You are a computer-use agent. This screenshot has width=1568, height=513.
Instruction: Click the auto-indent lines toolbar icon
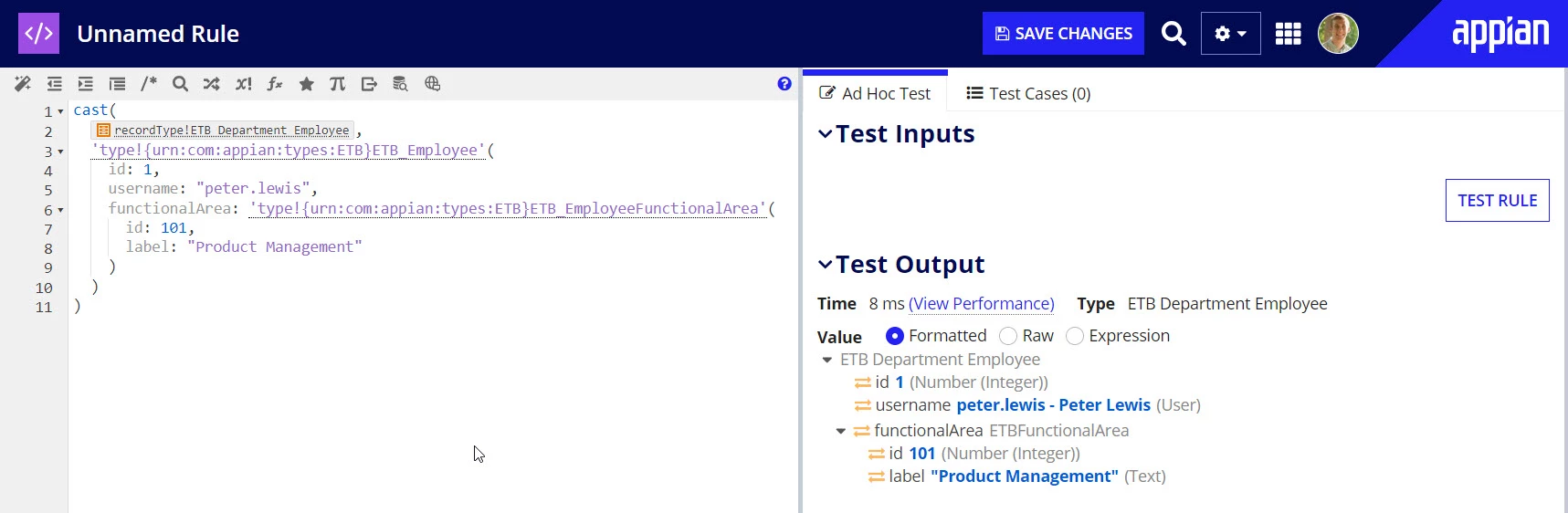coord(117,84)
